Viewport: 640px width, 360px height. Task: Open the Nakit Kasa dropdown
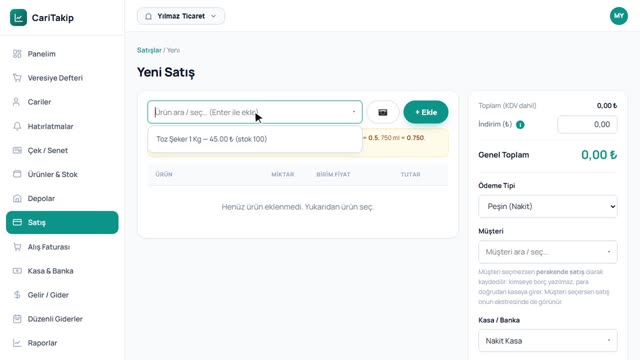tap(548, 341)
